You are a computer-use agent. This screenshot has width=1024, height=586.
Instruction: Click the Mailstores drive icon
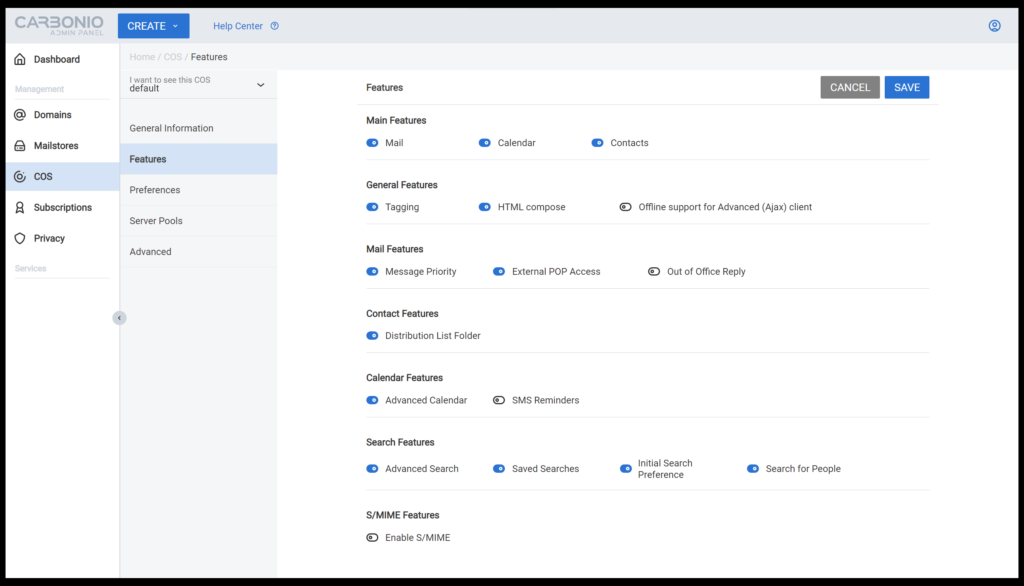click(x=20, y=146)
